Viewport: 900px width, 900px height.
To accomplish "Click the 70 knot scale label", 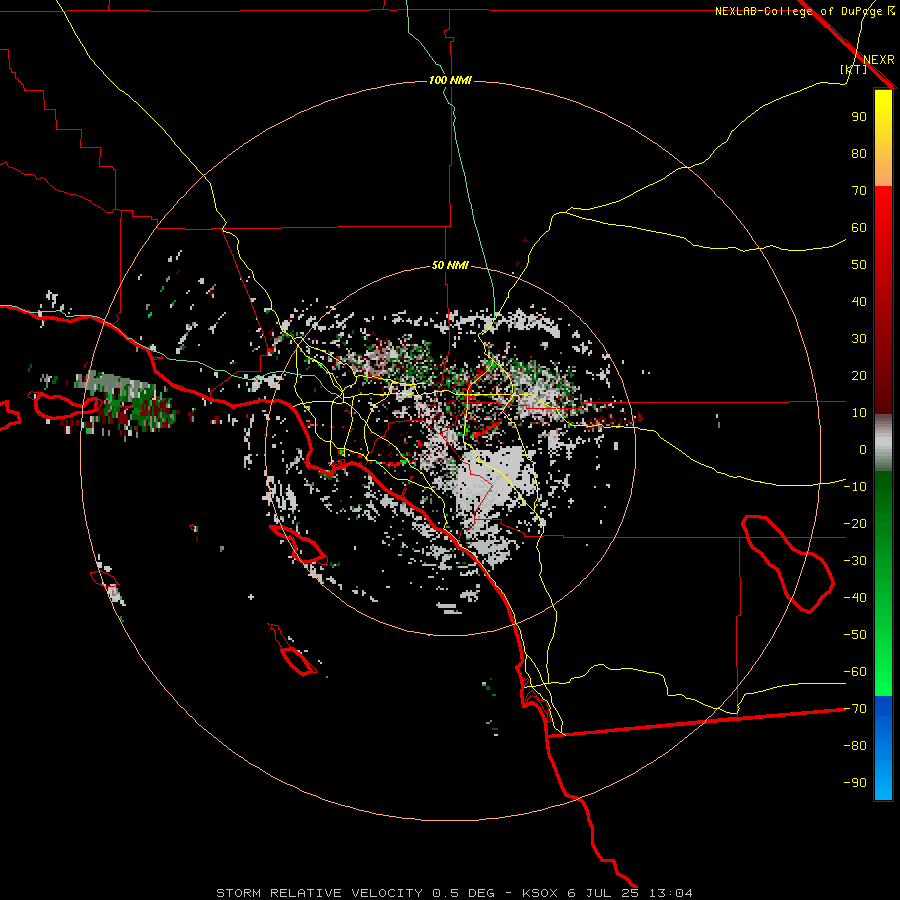I will point(859,191).
